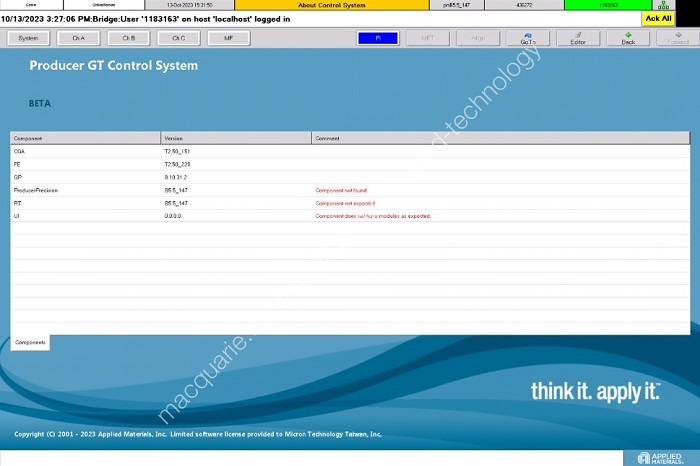Click the GoTo navigation icon button
The height and width of the screenshot is (466, 700).
(527, 38)
